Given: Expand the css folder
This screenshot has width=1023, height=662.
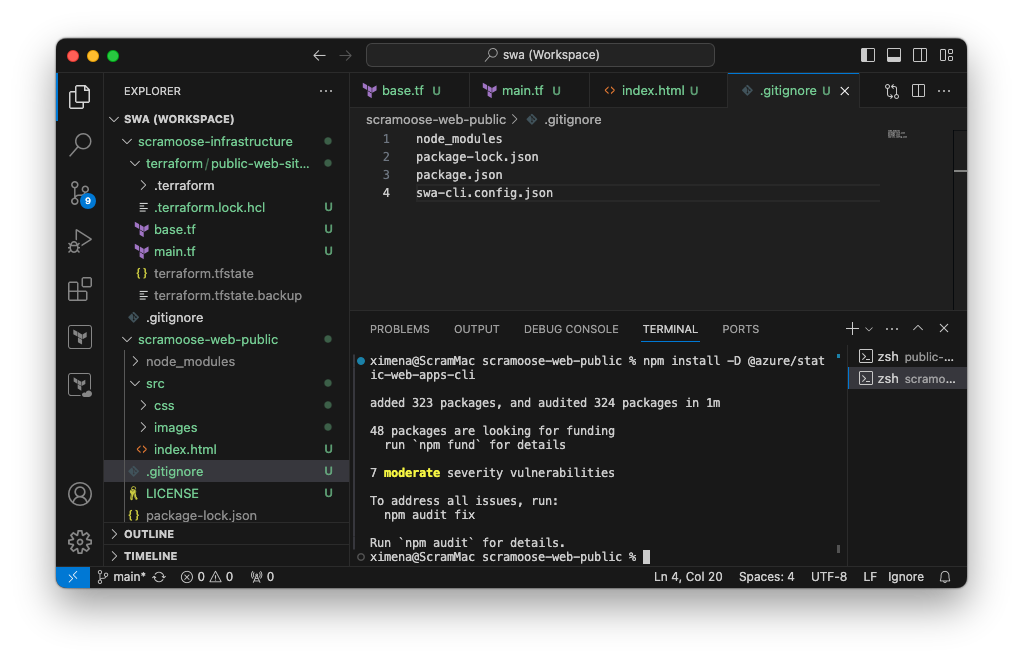Looking at the screenshot, I should (x=226, y=406).
